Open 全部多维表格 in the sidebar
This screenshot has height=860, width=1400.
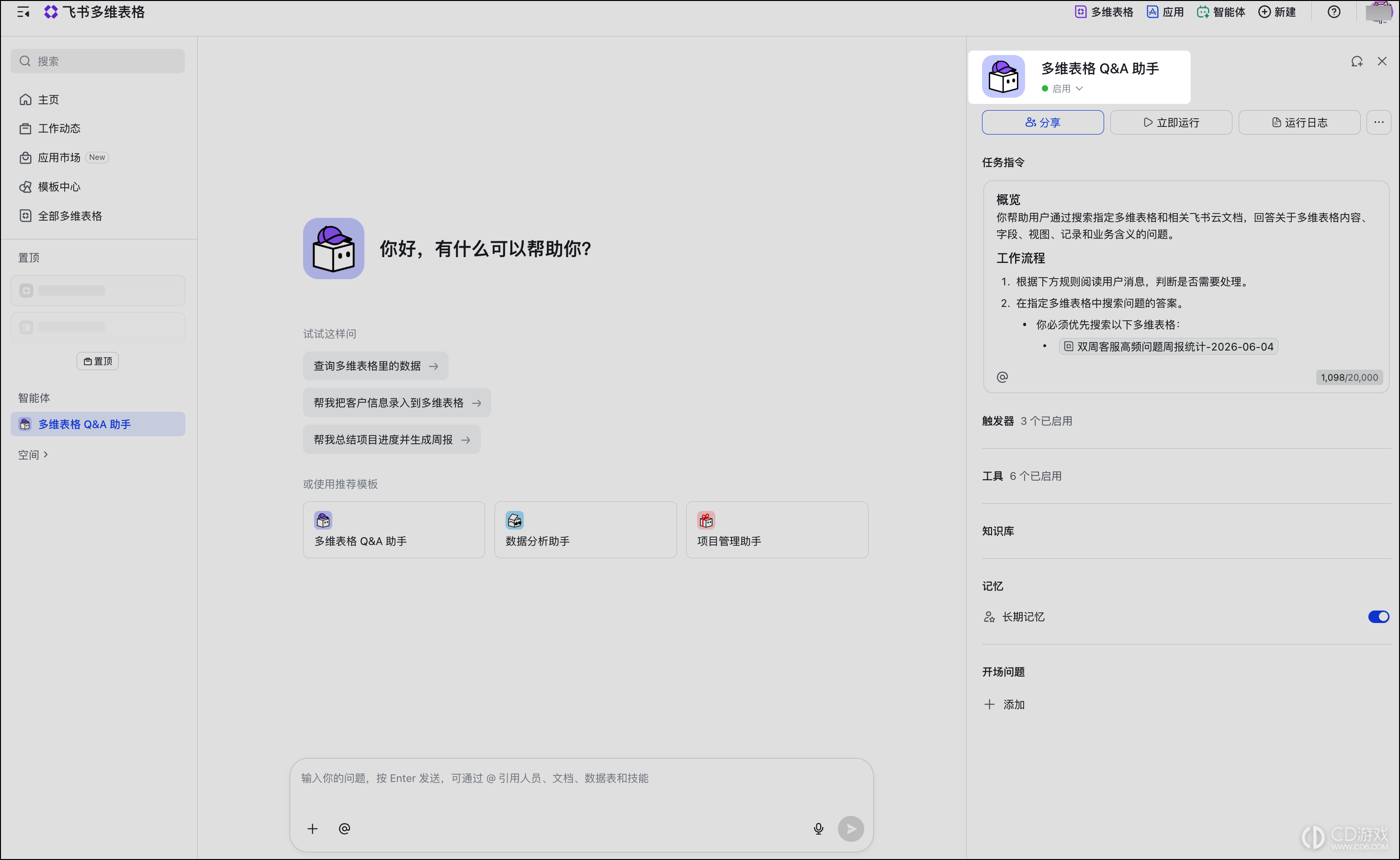pos(98,215)
